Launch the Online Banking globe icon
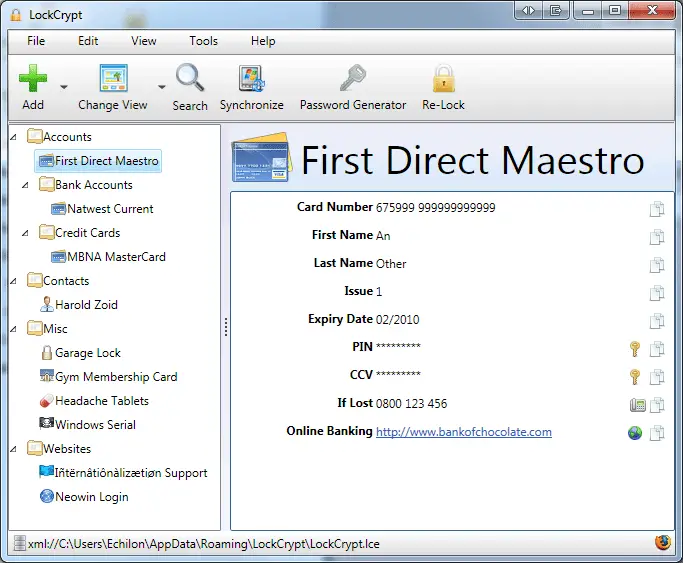The width and height of the screenshot is (683, 563). coord(635,433)
